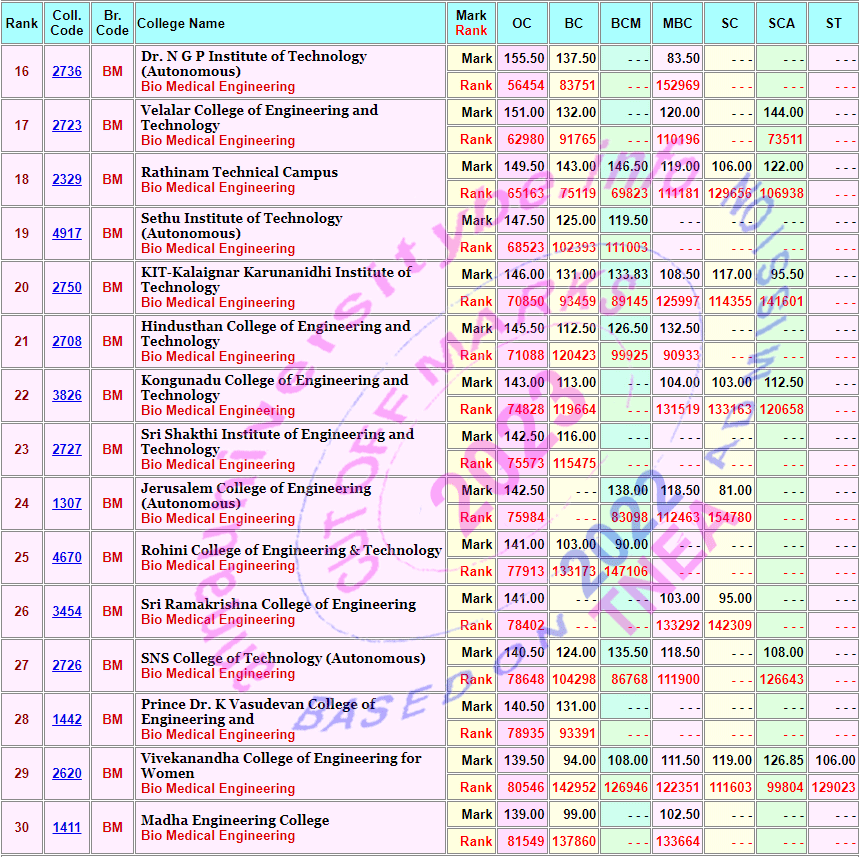Open college code 2736 link
The height and width of the screenshot is (857, 859).
point(67,72)
